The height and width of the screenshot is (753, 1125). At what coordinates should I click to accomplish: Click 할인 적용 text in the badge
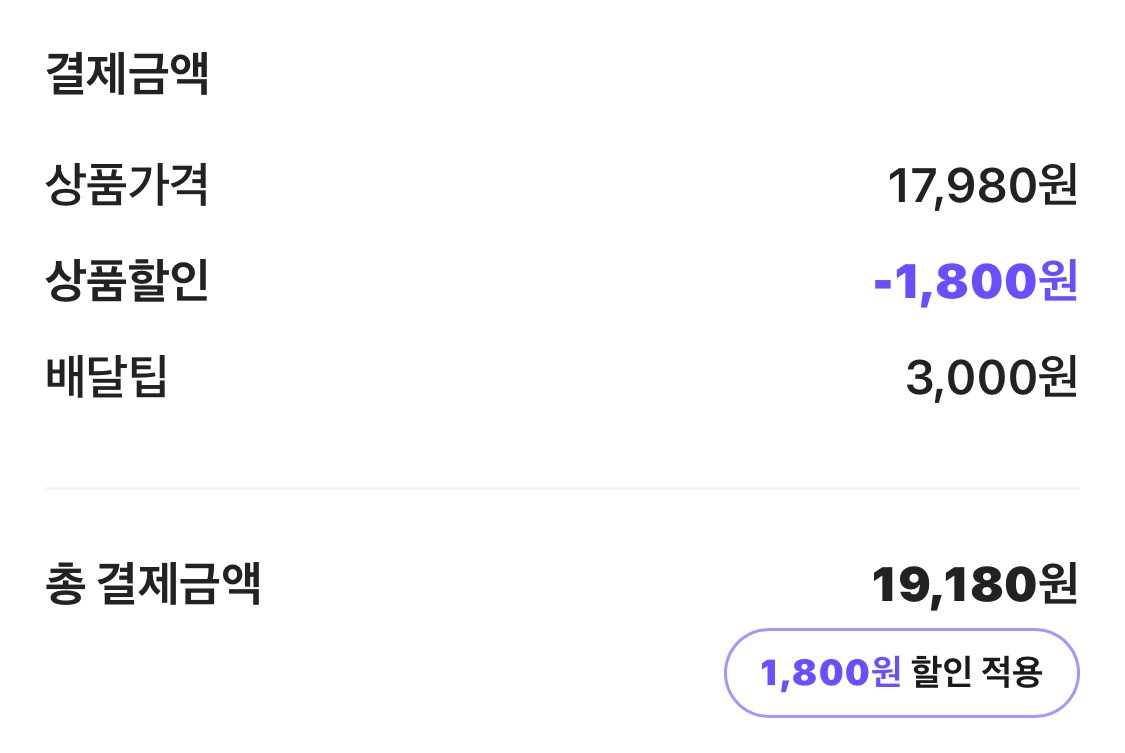pos(978,673)
